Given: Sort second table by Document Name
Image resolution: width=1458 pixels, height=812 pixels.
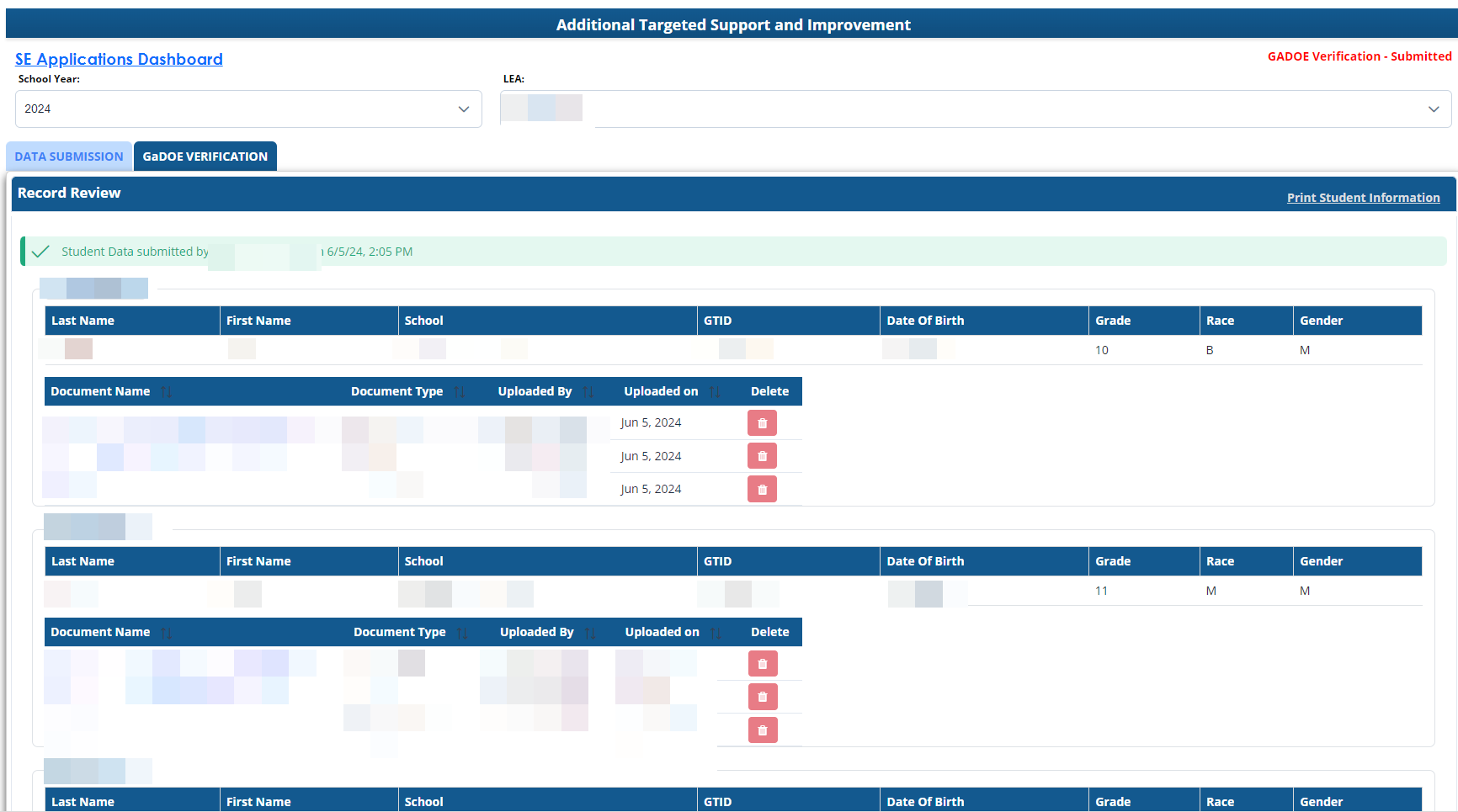Looking at the screenshot, I should coord(166,633).
